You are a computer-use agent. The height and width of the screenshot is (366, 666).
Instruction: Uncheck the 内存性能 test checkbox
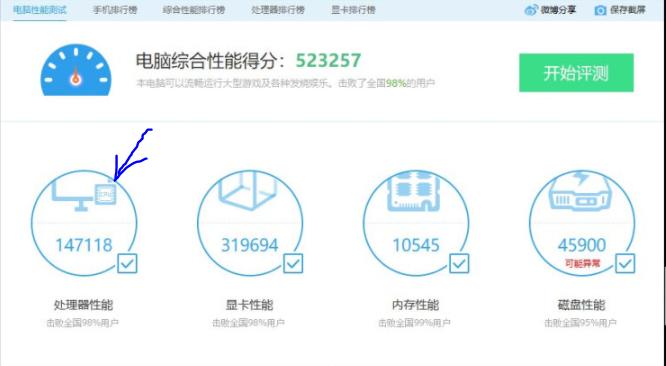(x=459, y=264)
